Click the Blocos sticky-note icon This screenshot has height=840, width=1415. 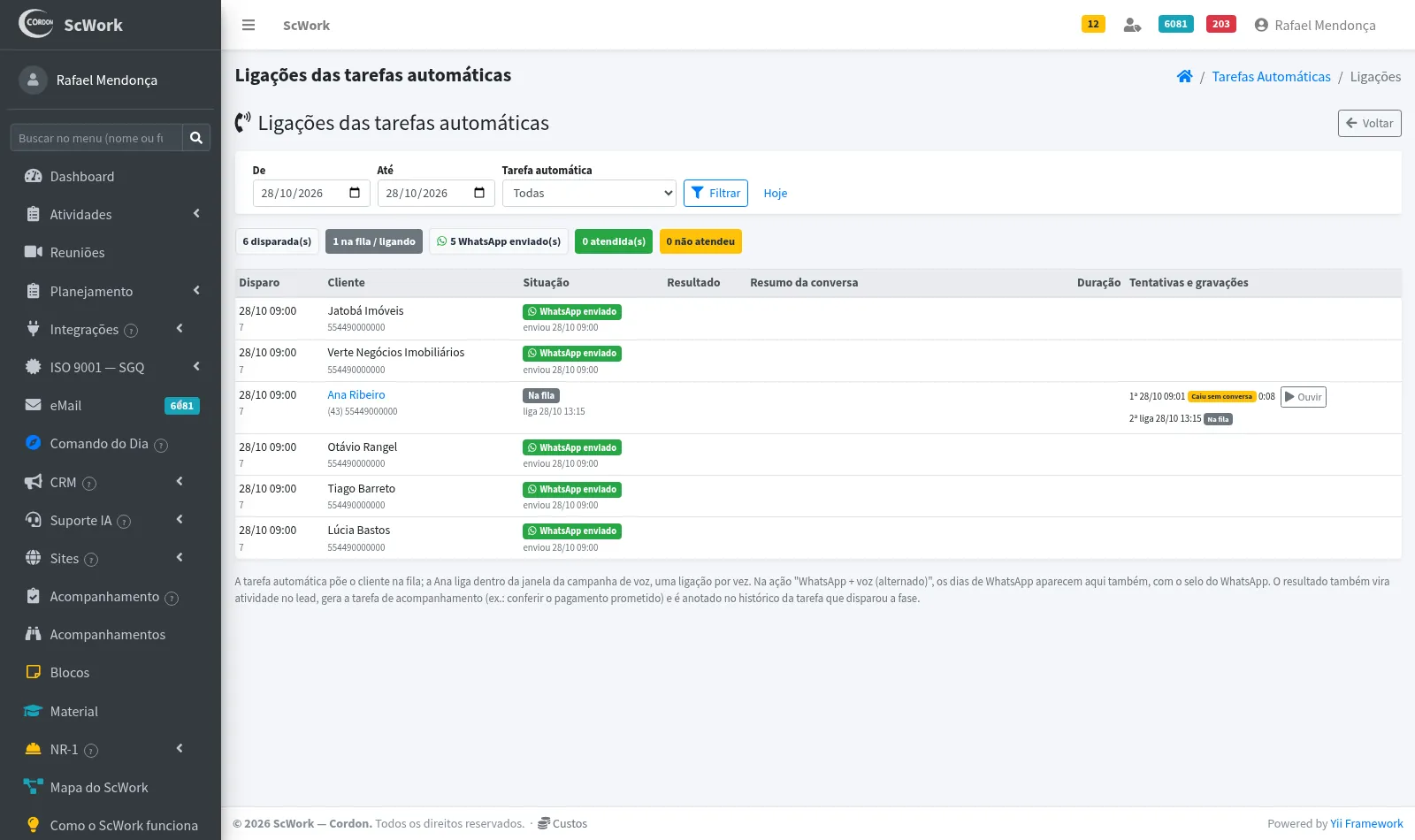pyautogui.click(x=33, y=672)
